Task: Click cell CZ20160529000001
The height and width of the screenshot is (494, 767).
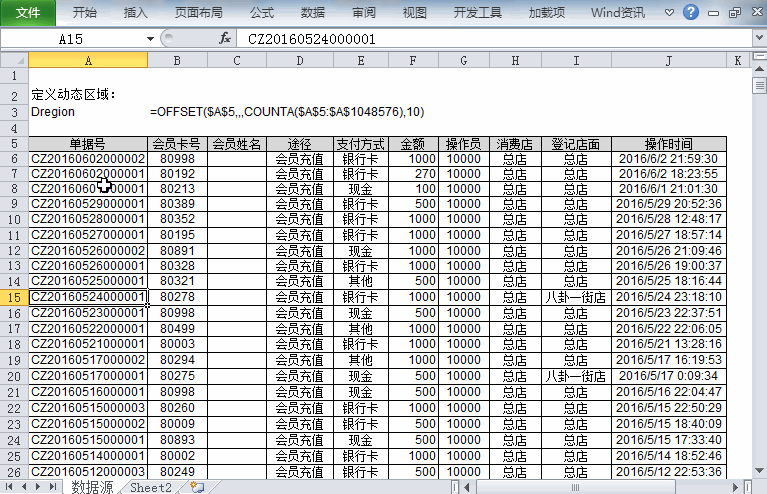Action: pos(88,204)
